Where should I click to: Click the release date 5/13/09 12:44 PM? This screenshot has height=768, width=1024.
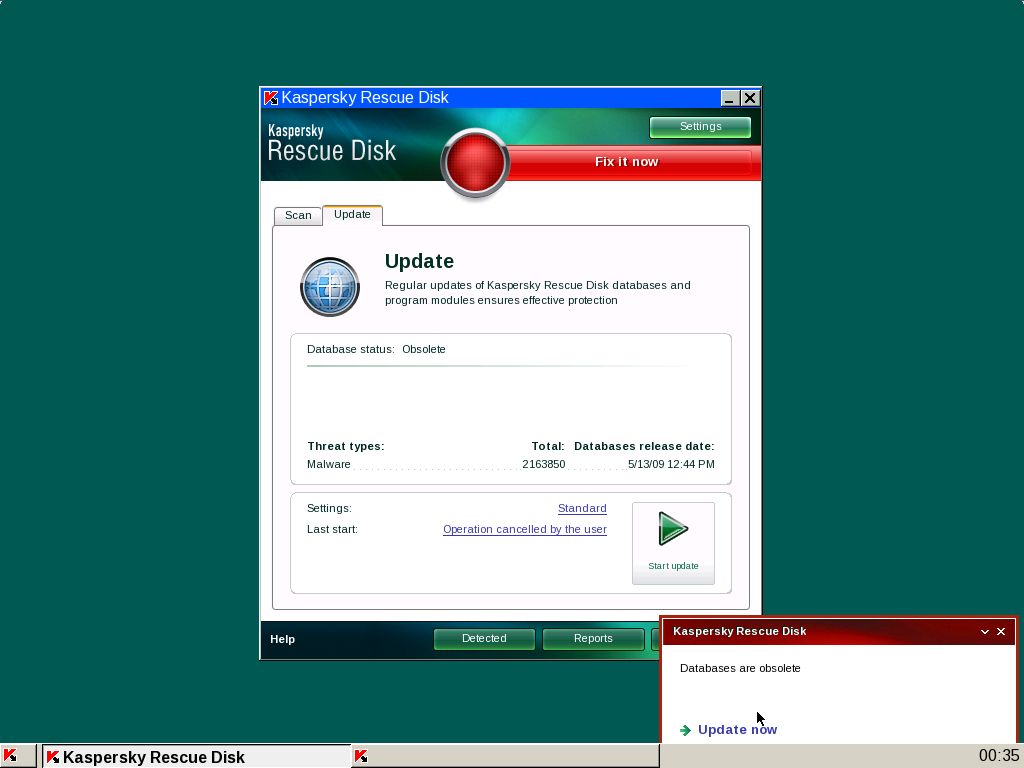(x=671, y=464)
